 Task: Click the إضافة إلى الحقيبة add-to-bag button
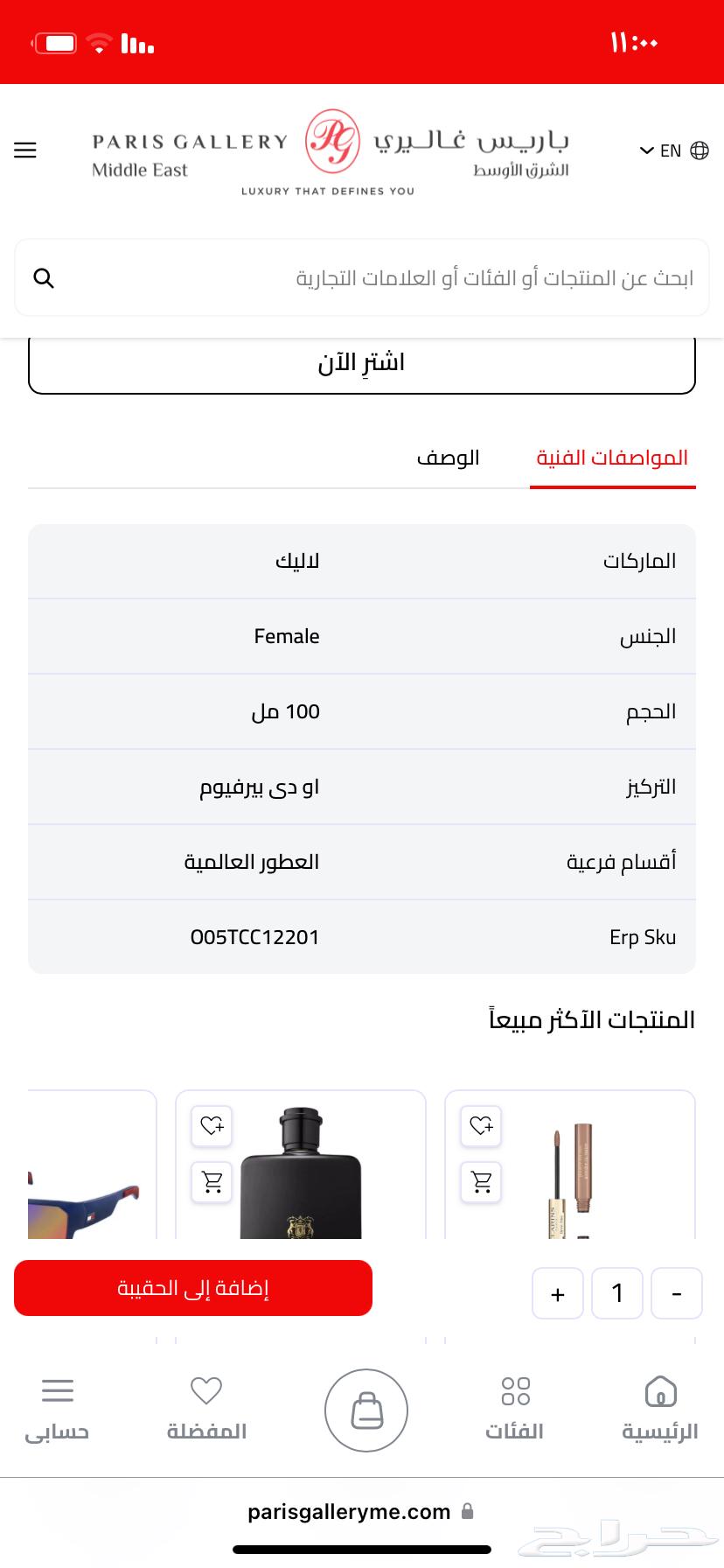[192, 1287]
